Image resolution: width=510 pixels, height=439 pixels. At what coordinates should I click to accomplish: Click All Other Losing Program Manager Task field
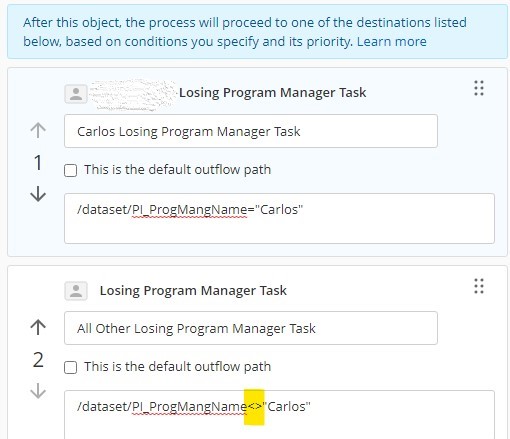pos(251,328)
